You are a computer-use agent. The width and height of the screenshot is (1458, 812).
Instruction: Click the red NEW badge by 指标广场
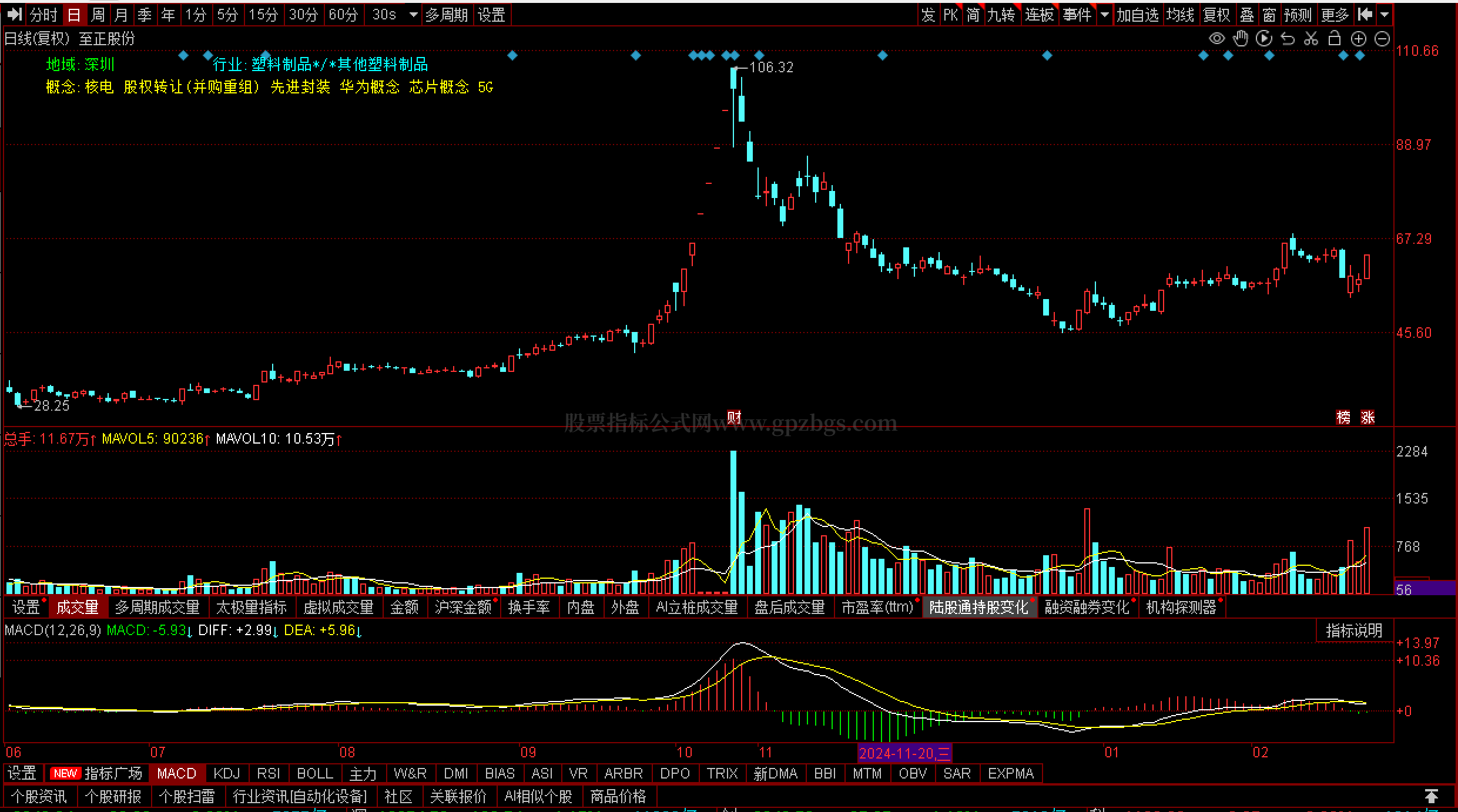coord(65,773)
